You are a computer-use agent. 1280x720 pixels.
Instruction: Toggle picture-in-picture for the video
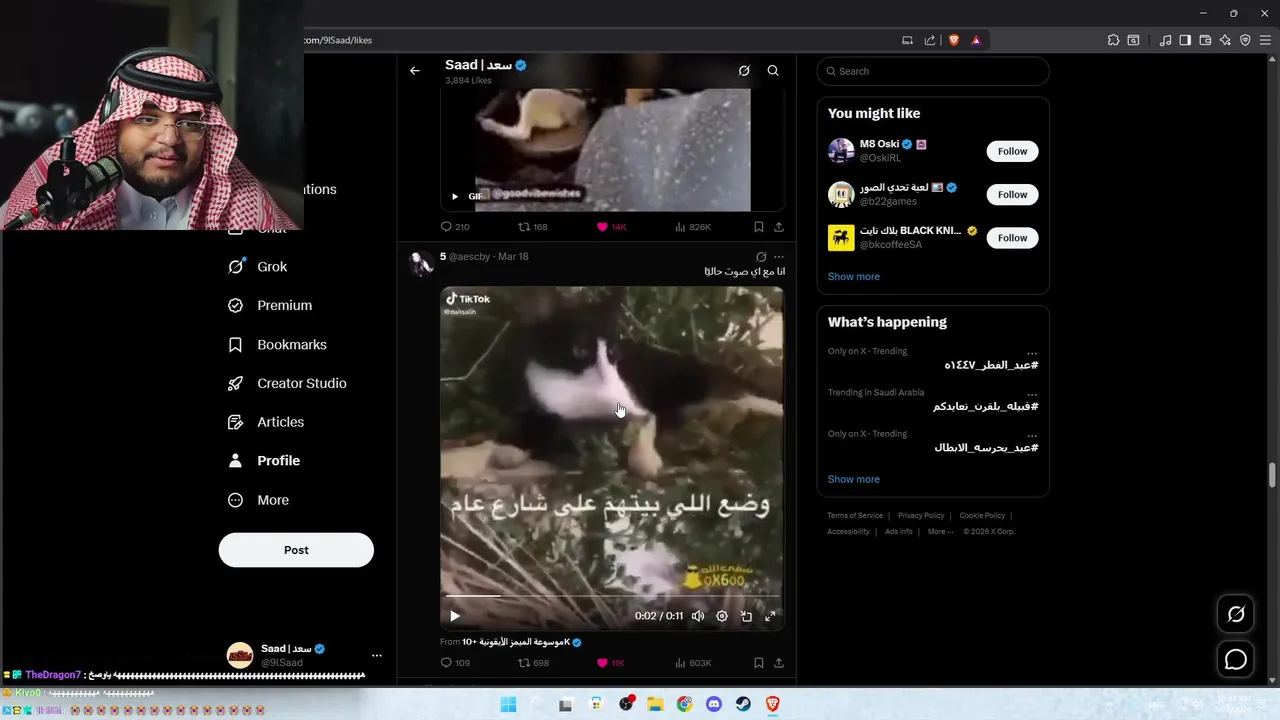pyautogui.click(x=746, y=616)
